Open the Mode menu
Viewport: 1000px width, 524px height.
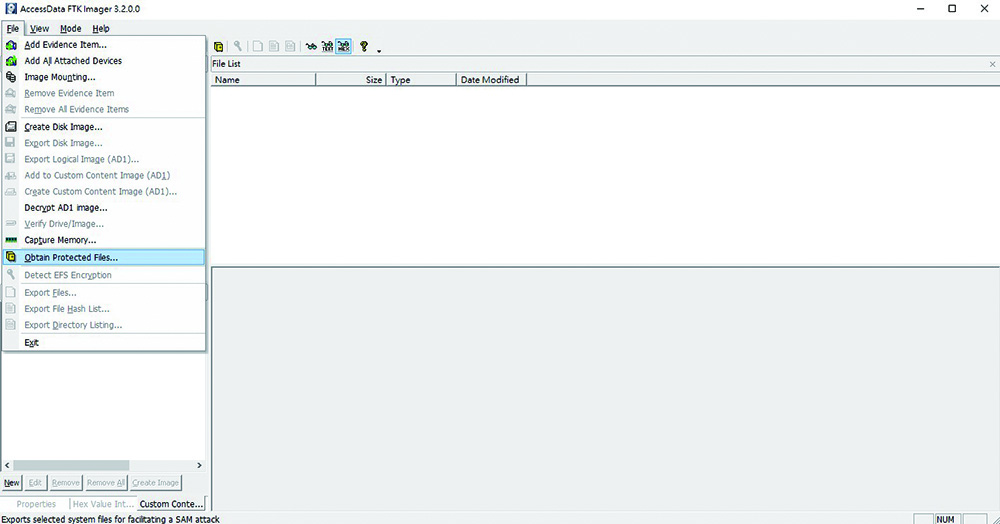pos(70,29)
